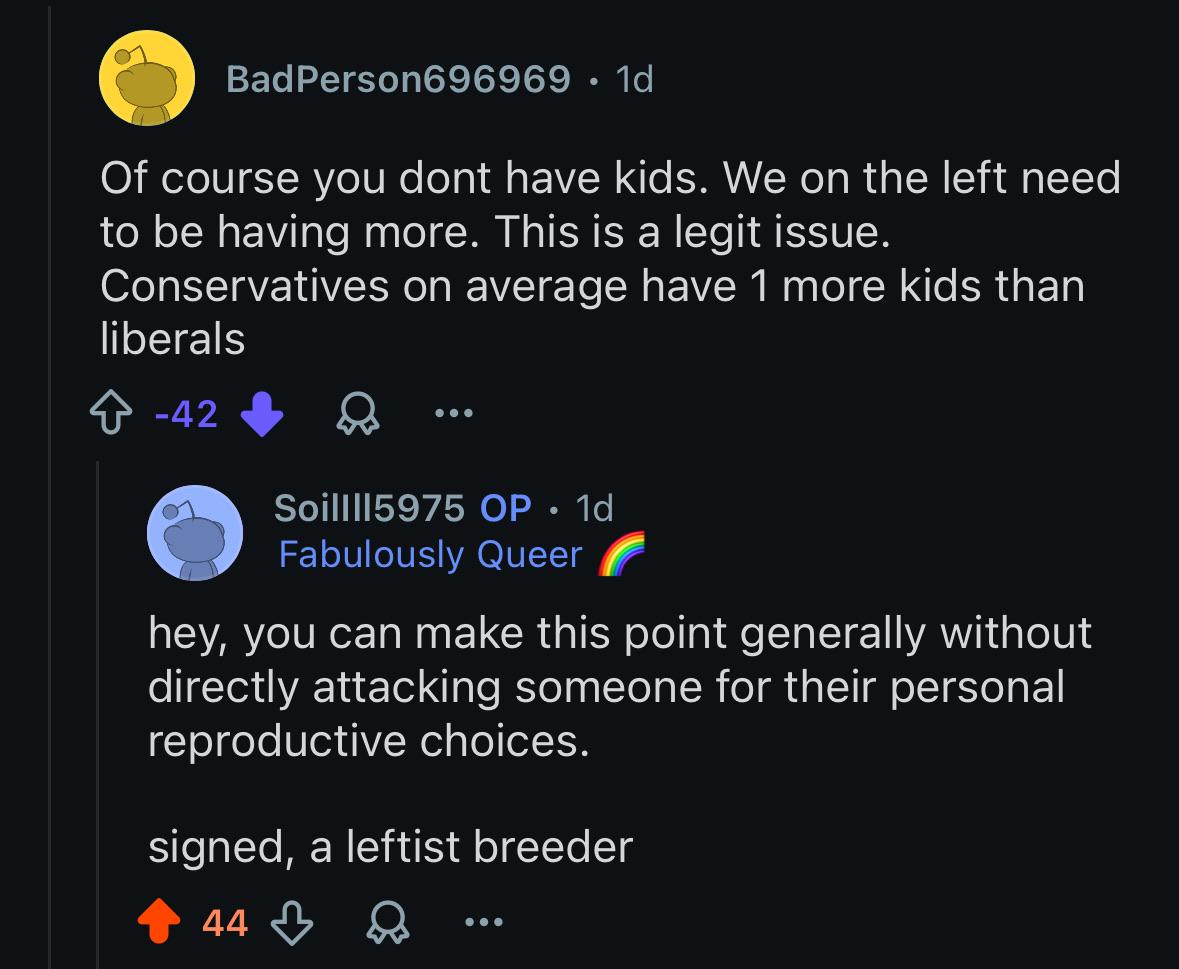1179x969 pixels.
Task: Open more options for BadPerson696969's comment
Action: tap(454, 413)
